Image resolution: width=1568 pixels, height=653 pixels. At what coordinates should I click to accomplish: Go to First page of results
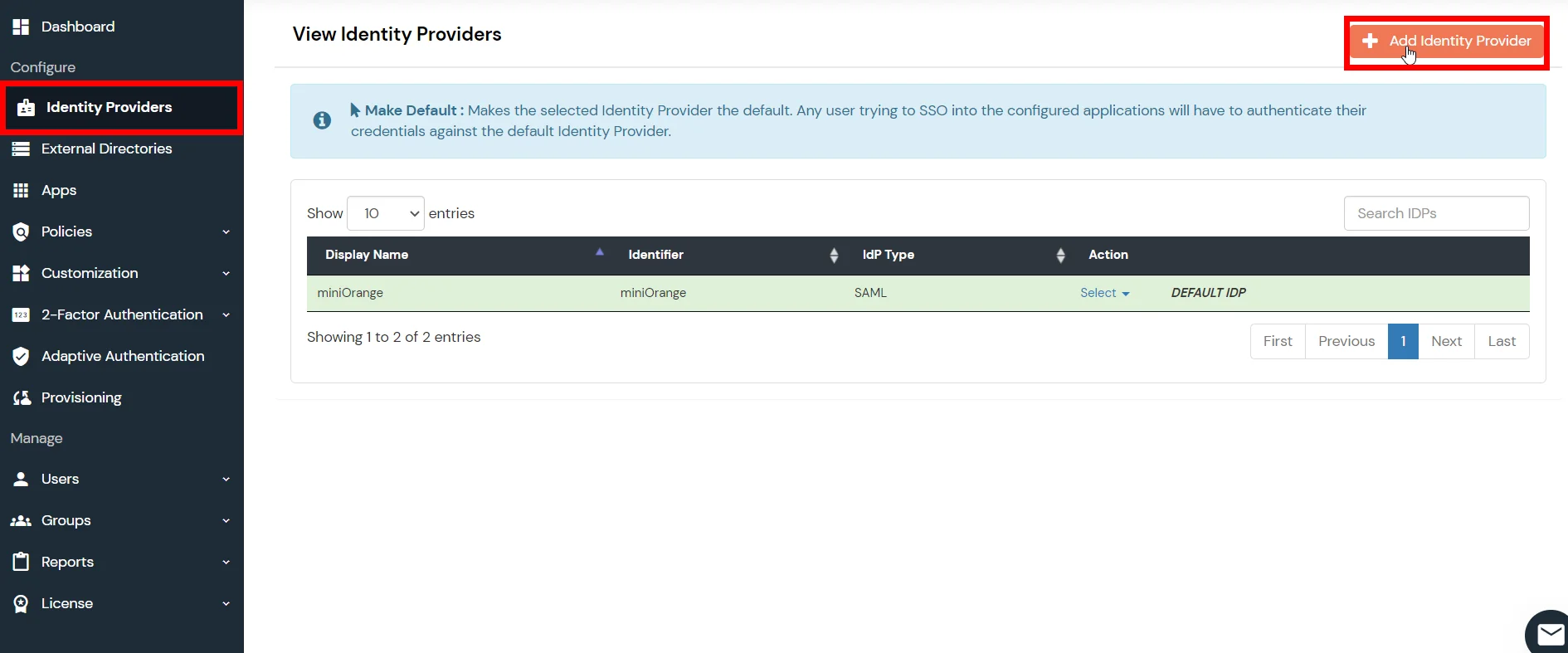pos(1278,341)
